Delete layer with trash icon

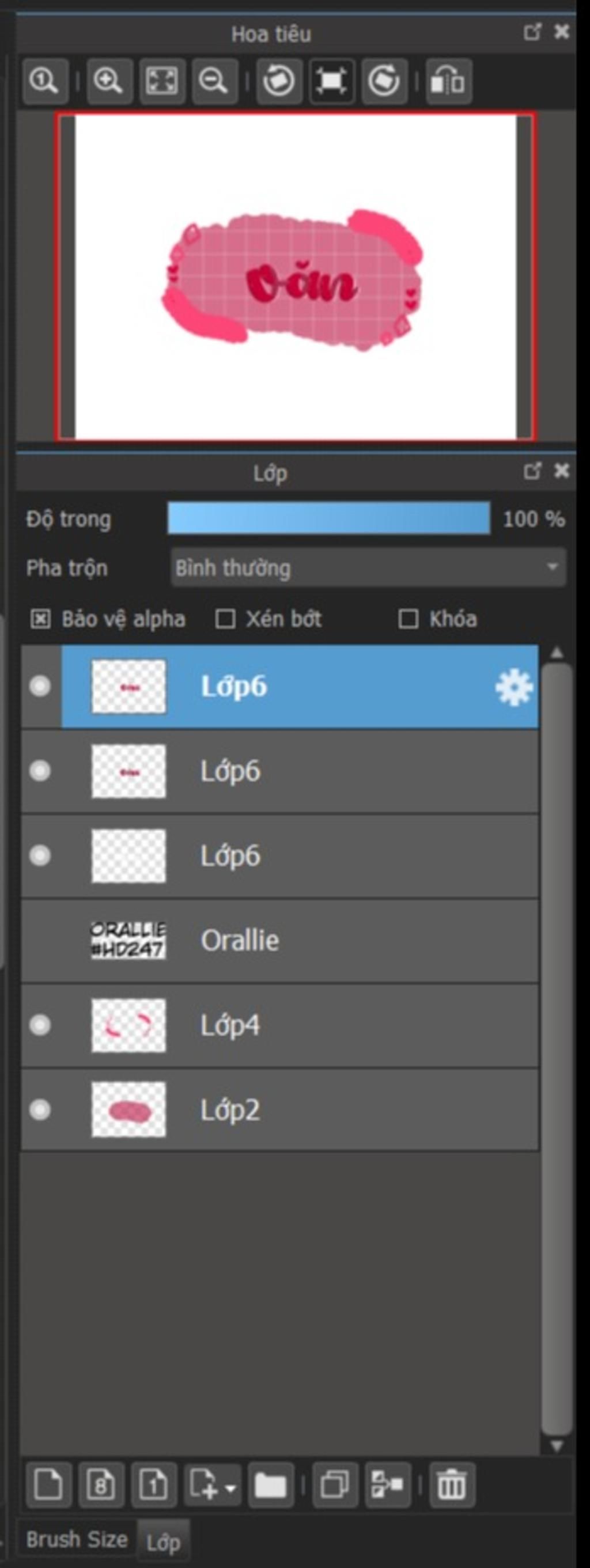point(452,1484)
